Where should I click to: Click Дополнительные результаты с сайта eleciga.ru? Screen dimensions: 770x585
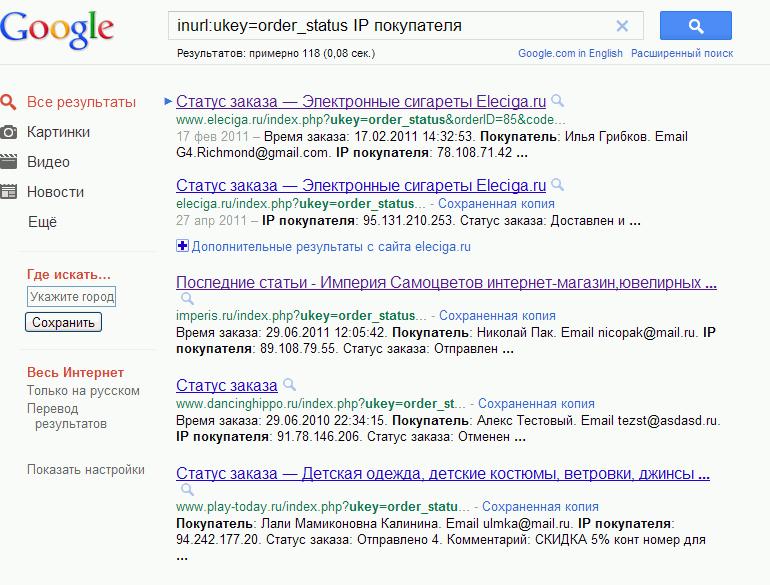coord(331,247)
